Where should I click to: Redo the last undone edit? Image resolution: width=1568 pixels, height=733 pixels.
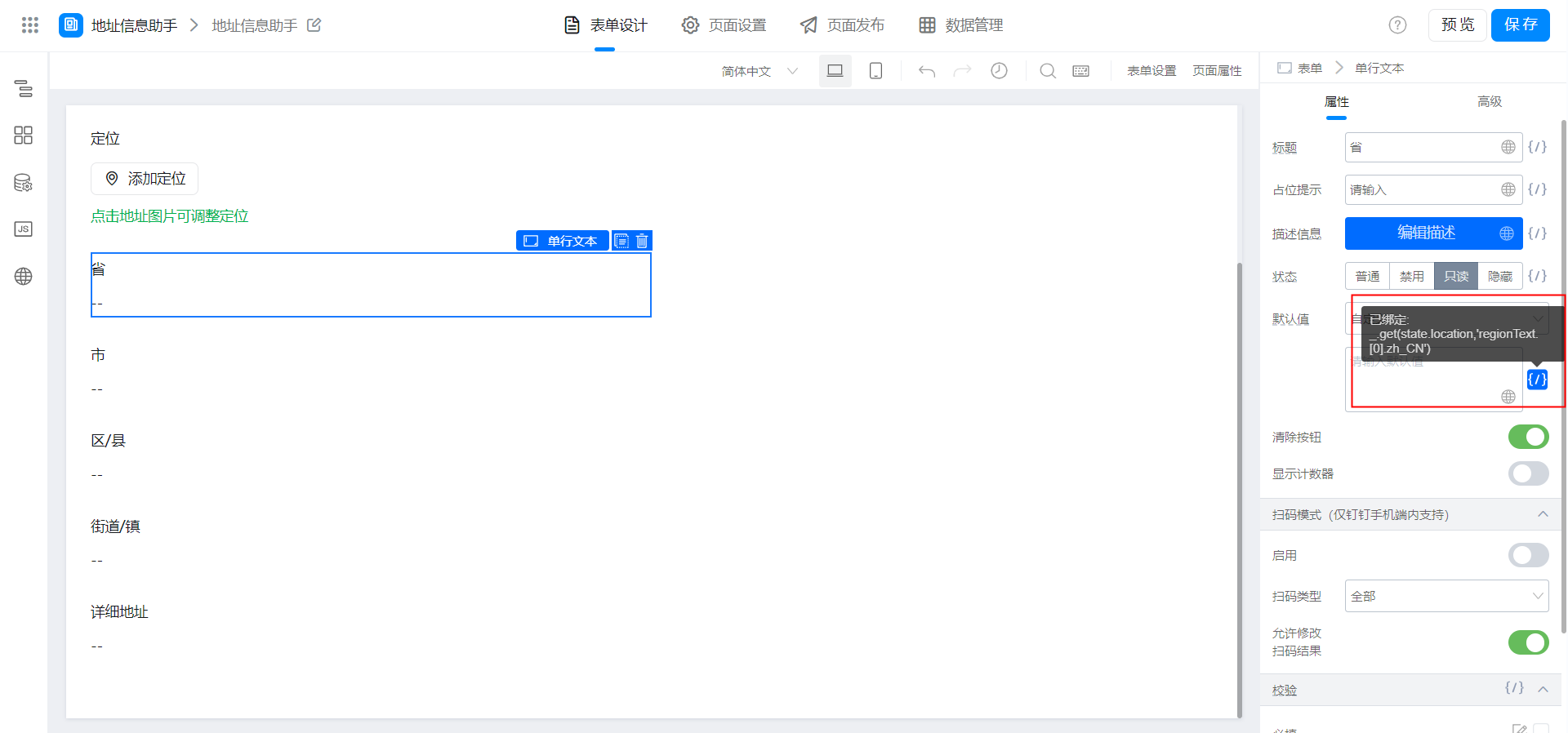[x=963, y=71]
